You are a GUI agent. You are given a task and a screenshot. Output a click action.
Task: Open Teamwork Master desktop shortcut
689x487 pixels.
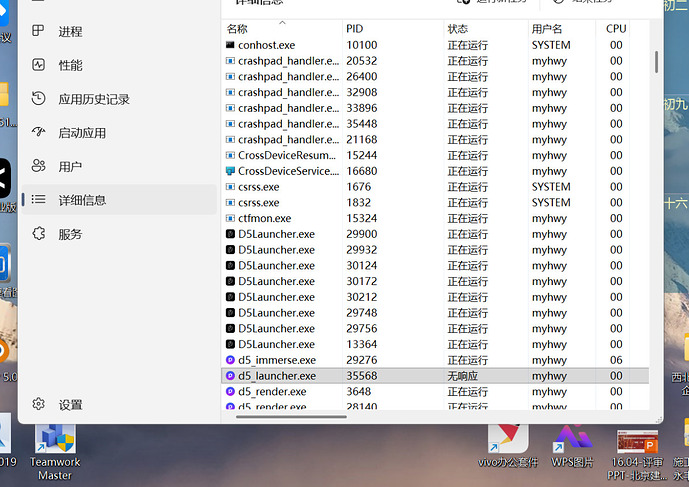(x=55, y=454)
